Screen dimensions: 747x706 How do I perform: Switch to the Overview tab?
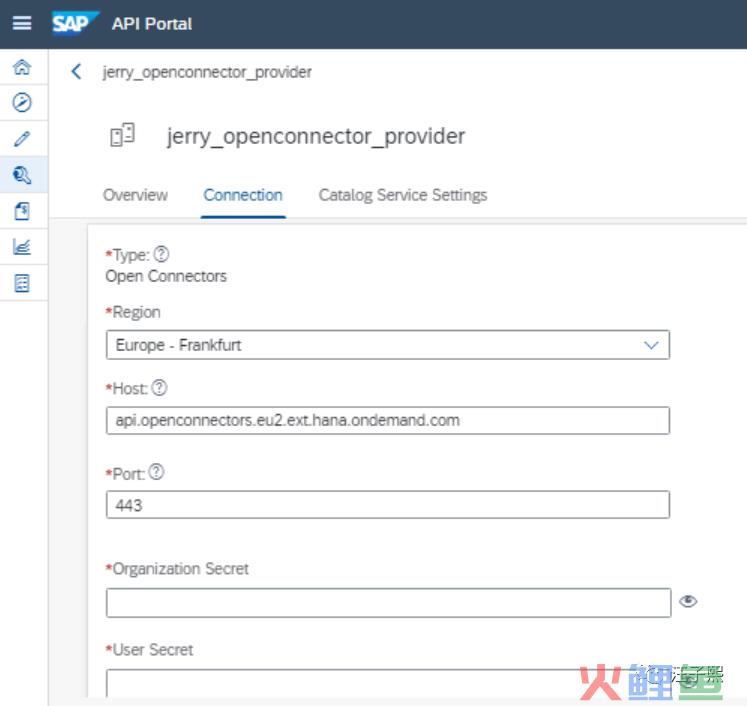135,195
